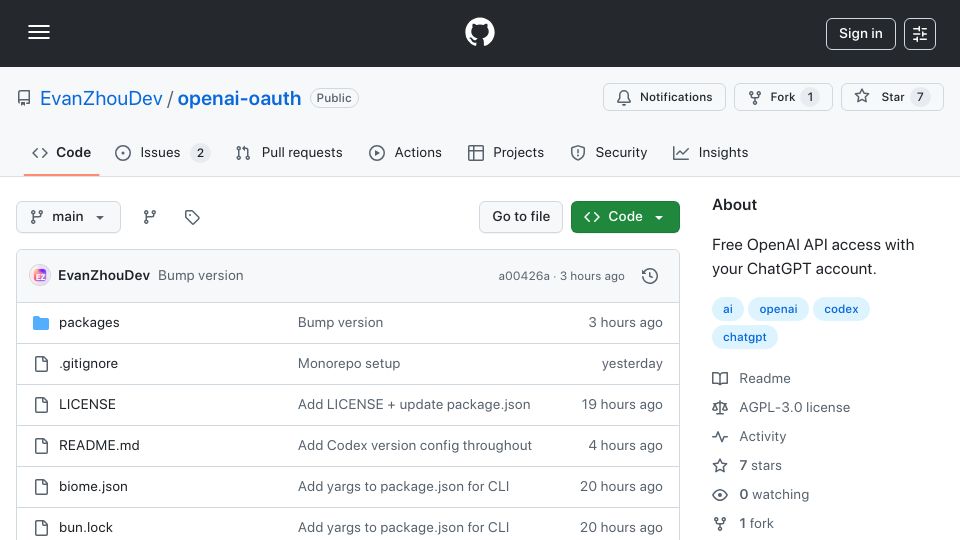Switch to the Code tab
Image resolution: width=960 pixels, height=540 pixels.
pyautogui.click(x=61, y=152)
